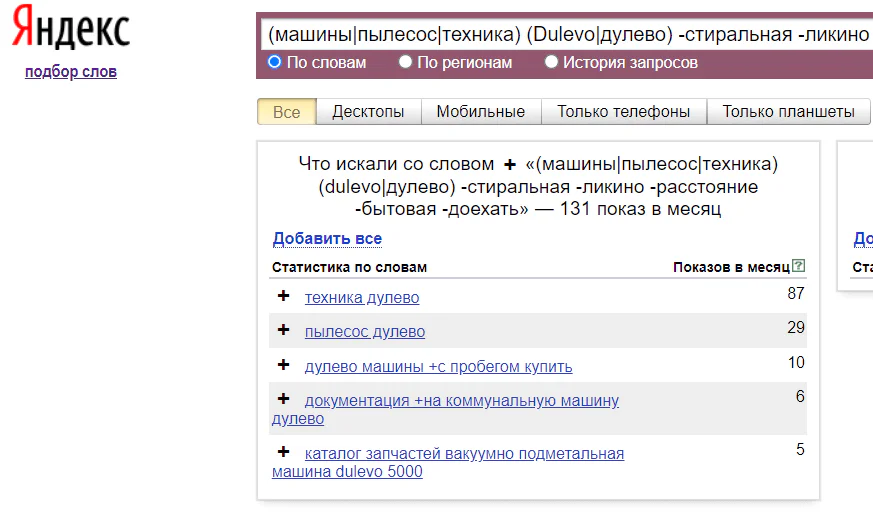
Task: Click the Статистика по словам column header
Action: tap(349, 267)
